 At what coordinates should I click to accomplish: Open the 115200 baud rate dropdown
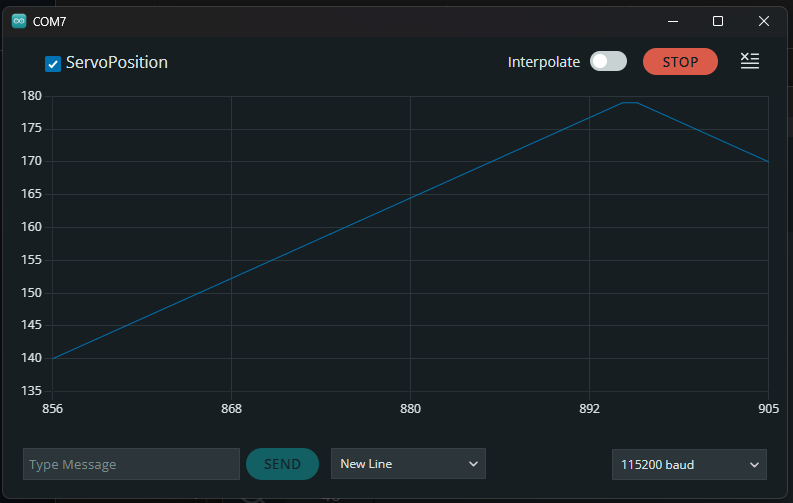[689, 465]
